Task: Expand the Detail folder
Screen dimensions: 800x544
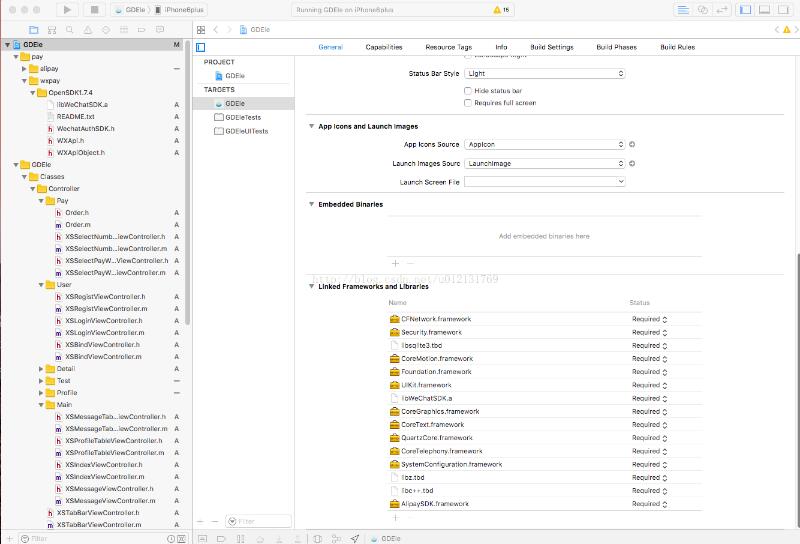Action: [x=41, y=368]
